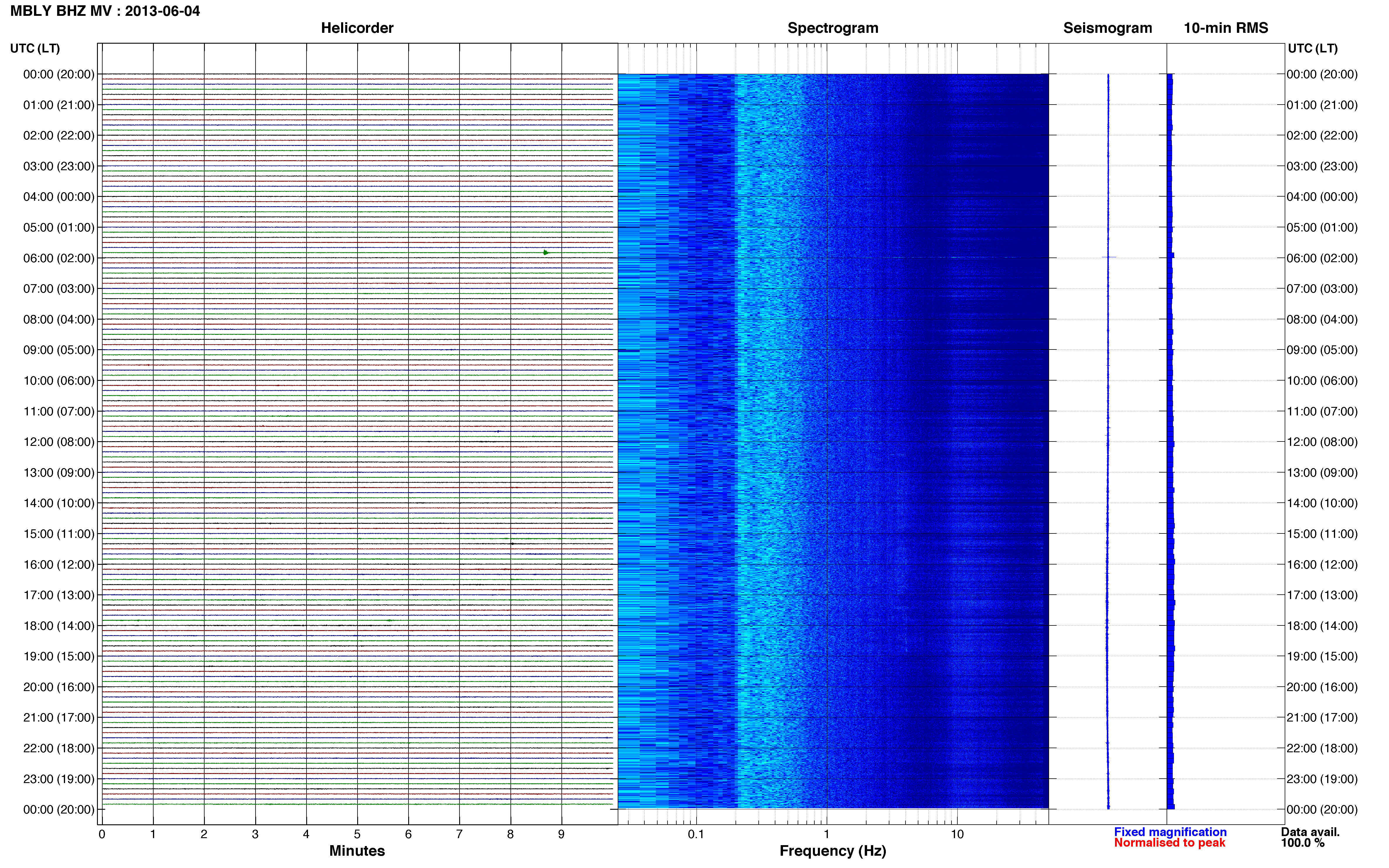This screenshot has height=868, width=1389.
Task: Click minute tick label 5 on the helicorder axis
Action: [357, 834]
